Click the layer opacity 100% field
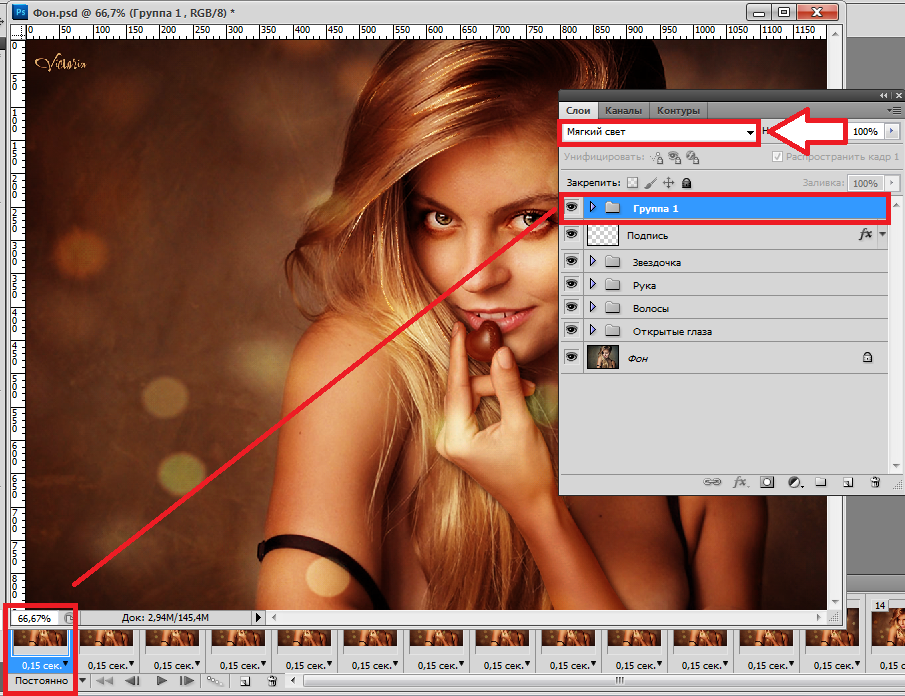Viewport: 905px width, 696px height. click(865, 132)
